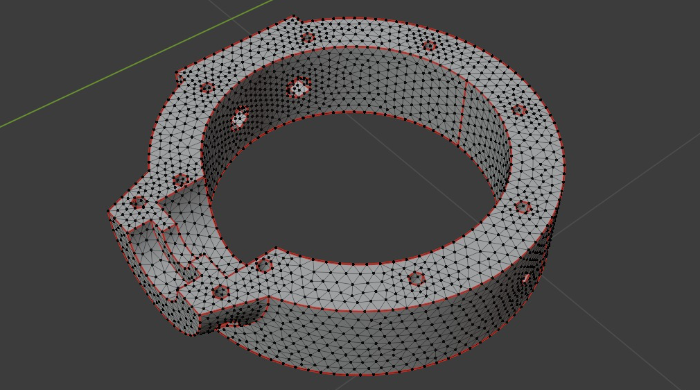Select the lower through-hole on the inner wall
The height and width of the screenshot is (390, 700).
[x=240, y=118]
